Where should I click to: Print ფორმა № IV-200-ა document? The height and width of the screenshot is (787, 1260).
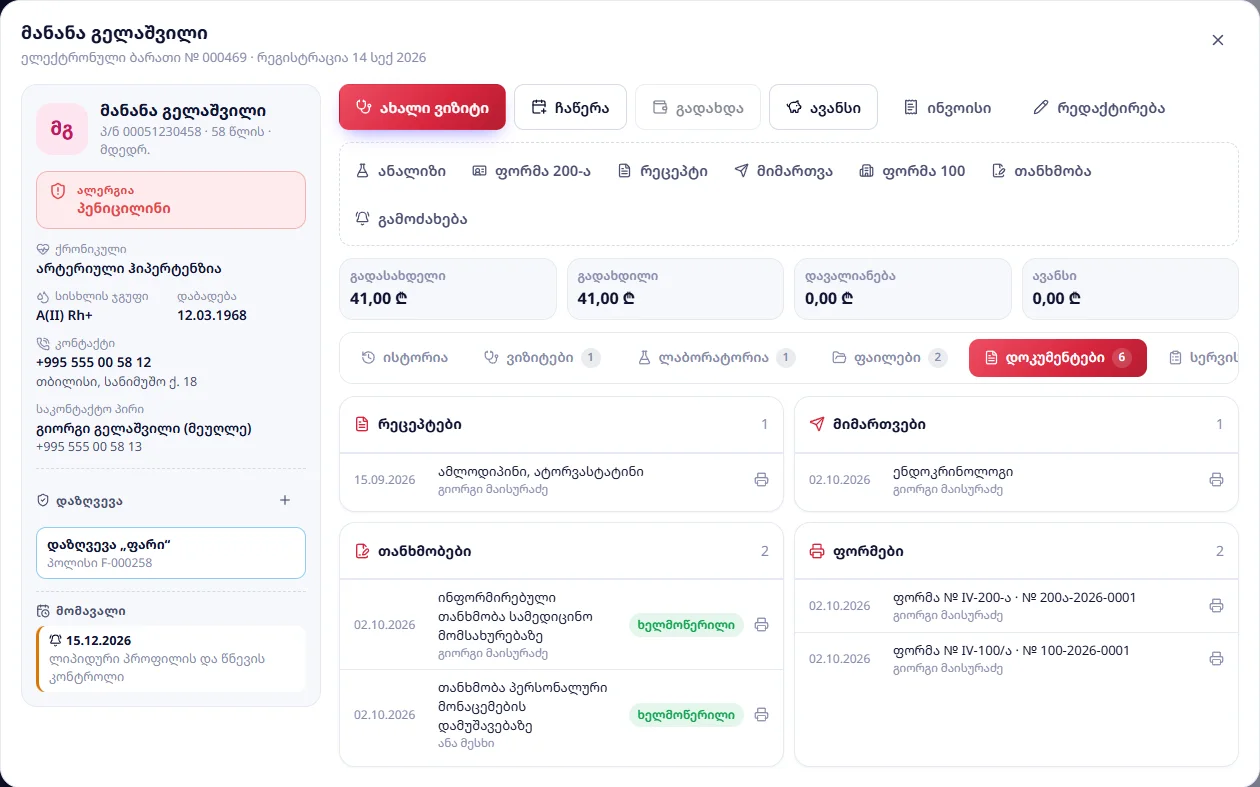1216,606
